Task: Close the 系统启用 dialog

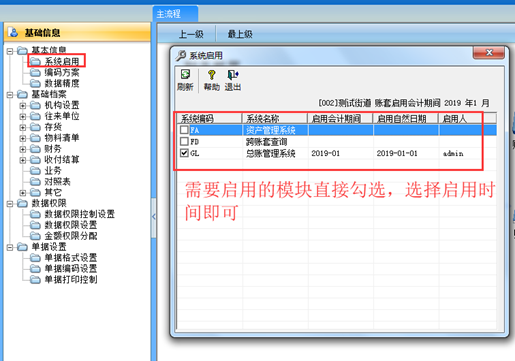Action: [x=489, y=53]
